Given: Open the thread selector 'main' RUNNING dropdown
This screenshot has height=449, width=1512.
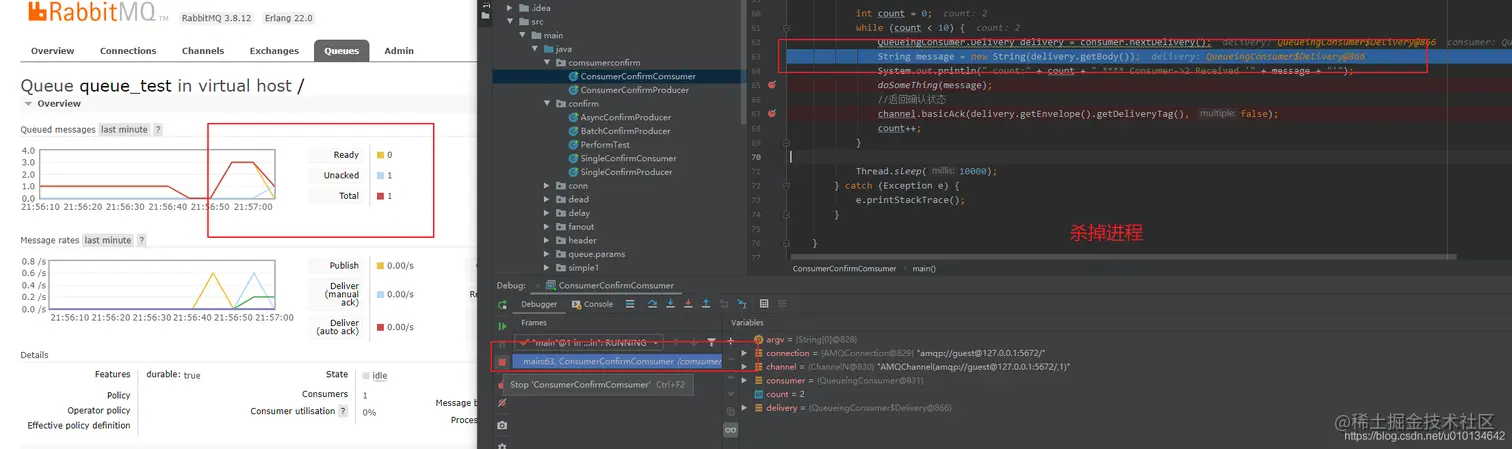Looking at the screenshot, I should pyautogui.click(x=588, y=342).
